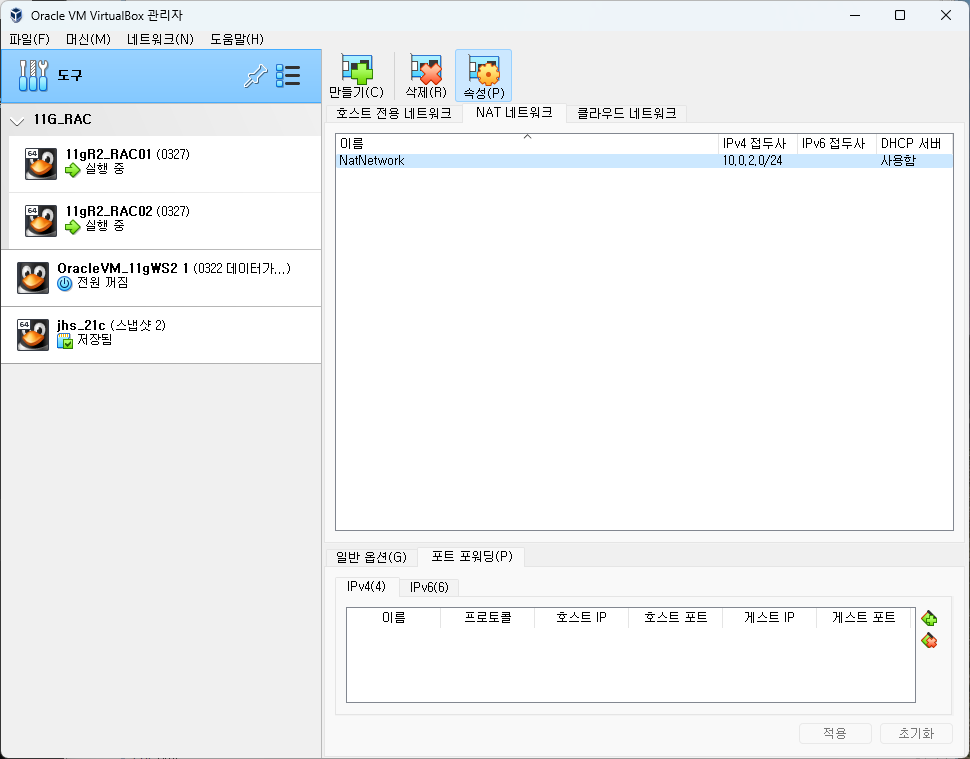Select the 11gR2_RAC02 virtual machine
This screenshot has height=759, width=970.
pyautogui.click(x=165, y=221)
